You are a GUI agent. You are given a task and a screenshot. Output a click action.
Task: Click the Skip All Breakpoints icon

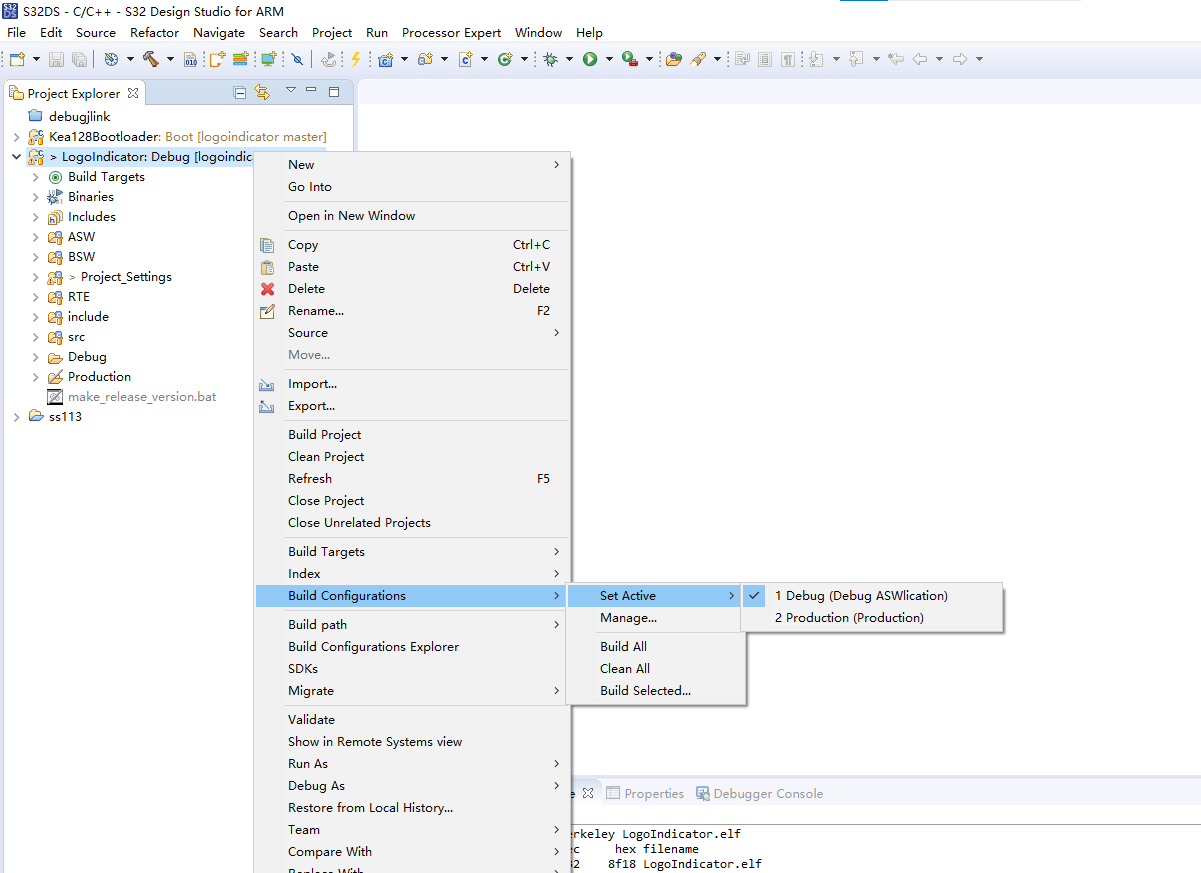pyautogui.click(x=299, y=59)
